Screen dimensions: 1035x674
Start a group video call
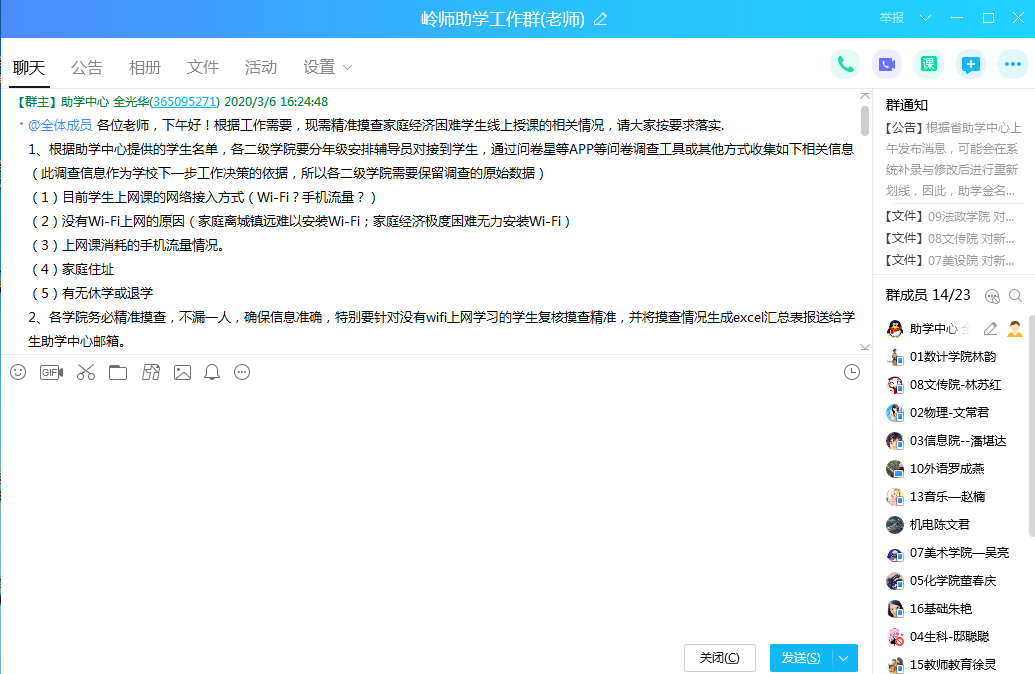pos(887,65)
